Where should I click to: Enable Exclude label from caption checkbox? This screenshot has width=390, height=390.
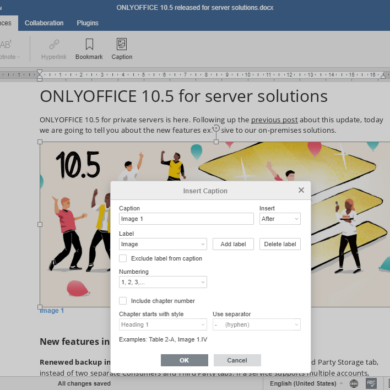tap(123, 258)
